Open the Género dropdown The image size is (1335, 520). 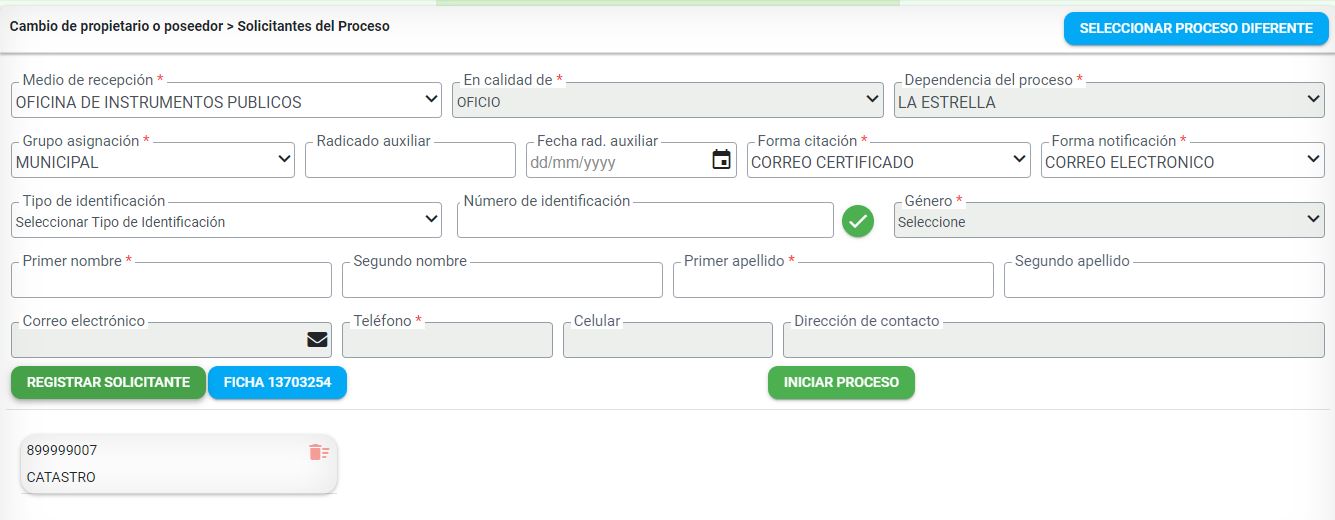coord(1109,220)
